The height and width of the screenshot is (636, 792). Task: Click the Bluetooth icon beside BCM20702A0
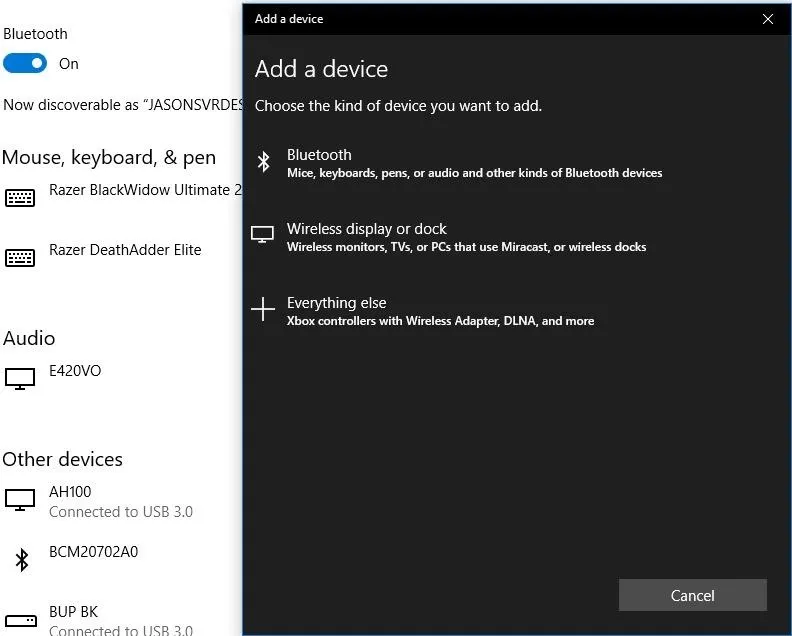pyautogui.click(x=21, y=560)
